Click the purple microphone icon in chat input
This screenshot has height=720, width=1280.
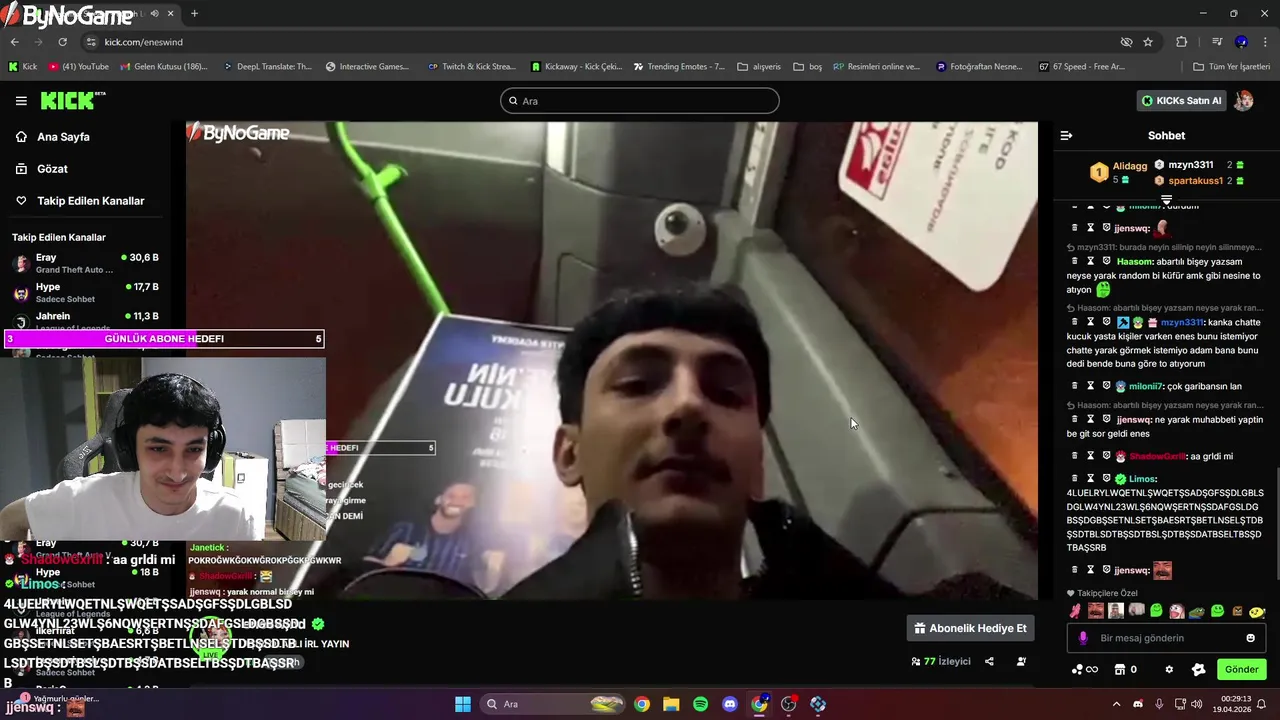(1083, 638)
